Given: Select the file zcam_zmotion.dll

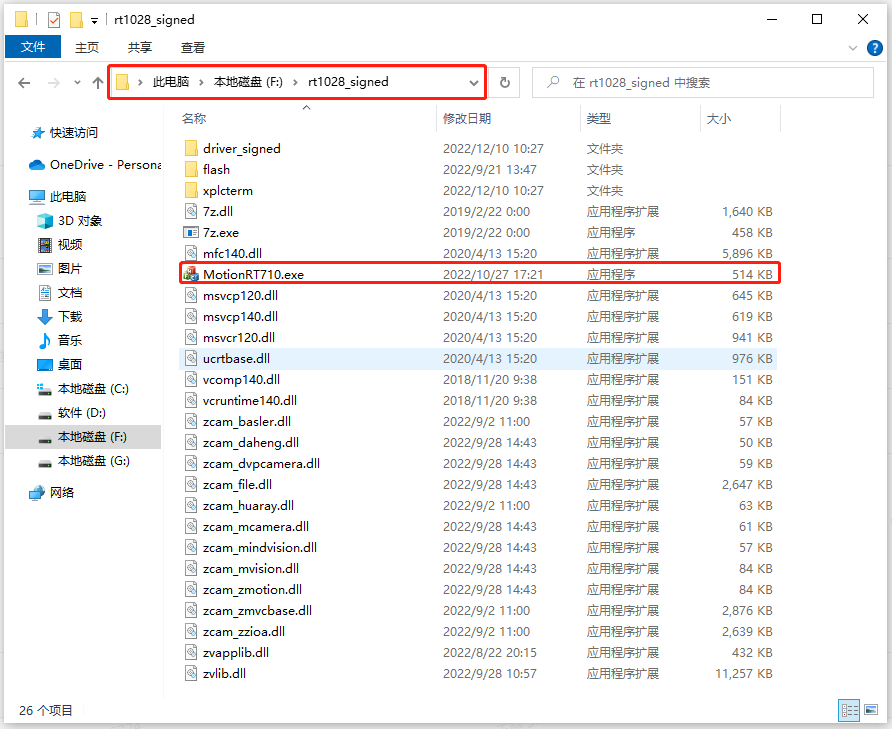Looking at the screenshot, I should click(252, 590).
